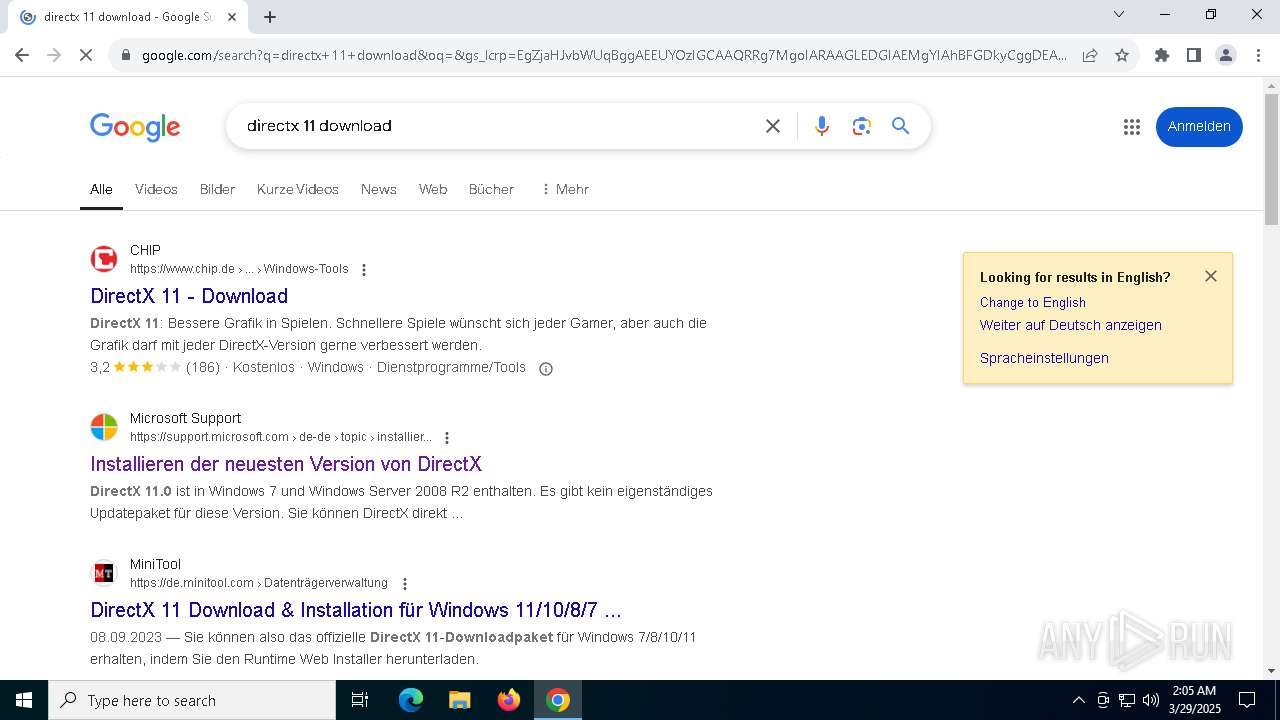
Task: Stop loading the page
Action: (x=86, y=55)
